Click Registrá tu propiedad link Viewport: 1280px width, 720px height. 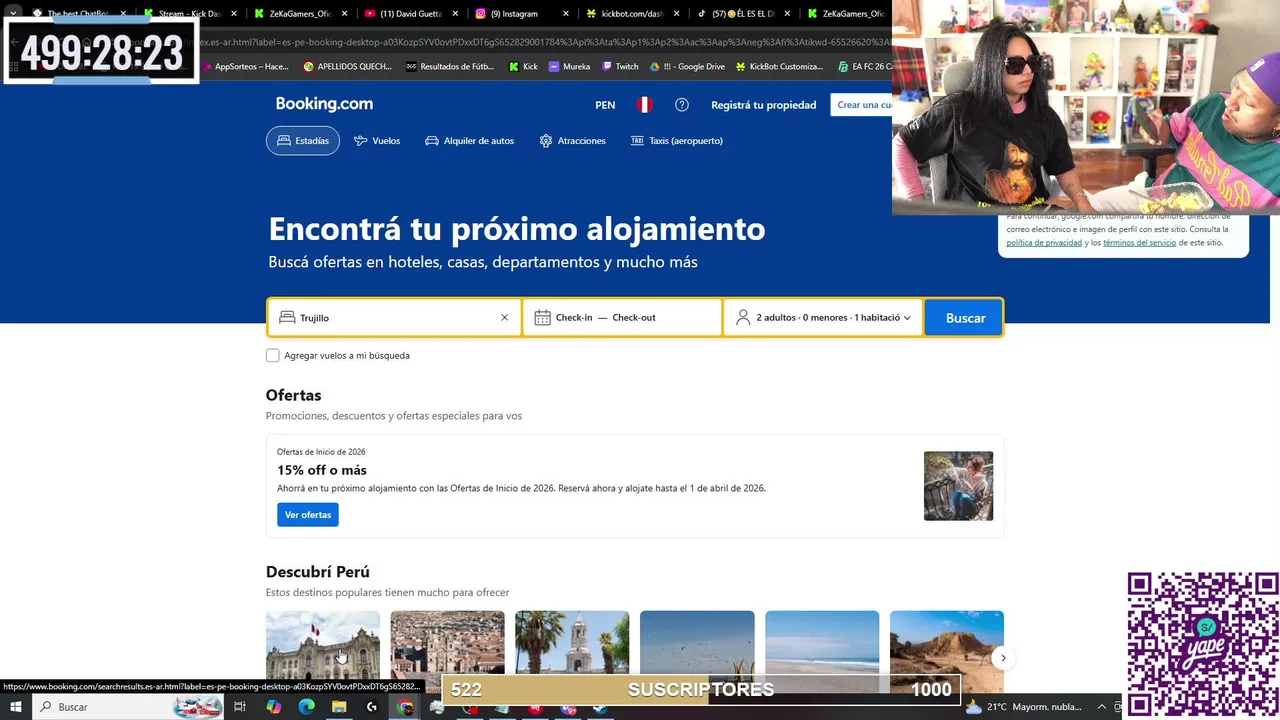point(763,105)
